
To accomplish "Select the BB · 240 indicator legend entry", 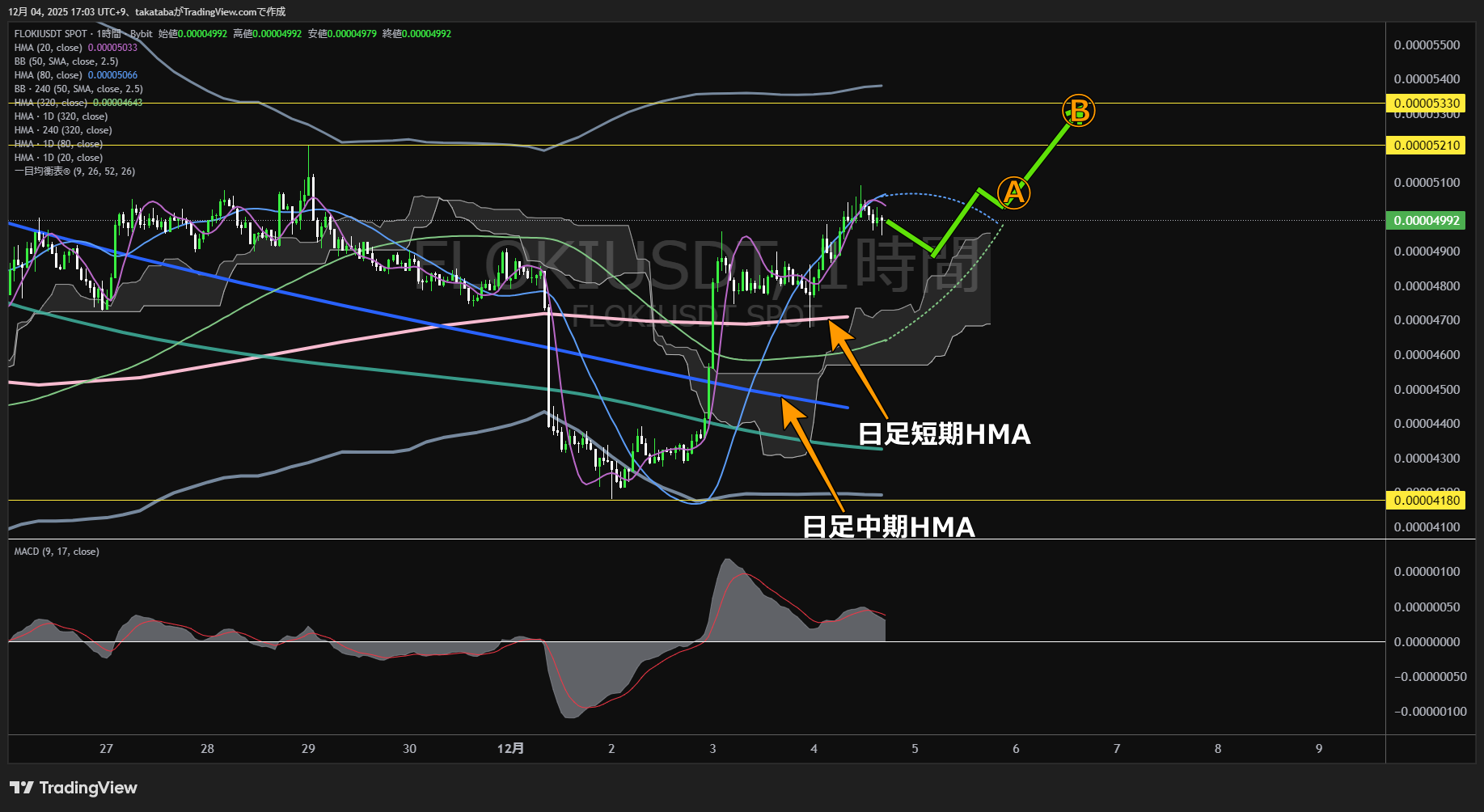I will pyautogui.click(x=78, y=89).
